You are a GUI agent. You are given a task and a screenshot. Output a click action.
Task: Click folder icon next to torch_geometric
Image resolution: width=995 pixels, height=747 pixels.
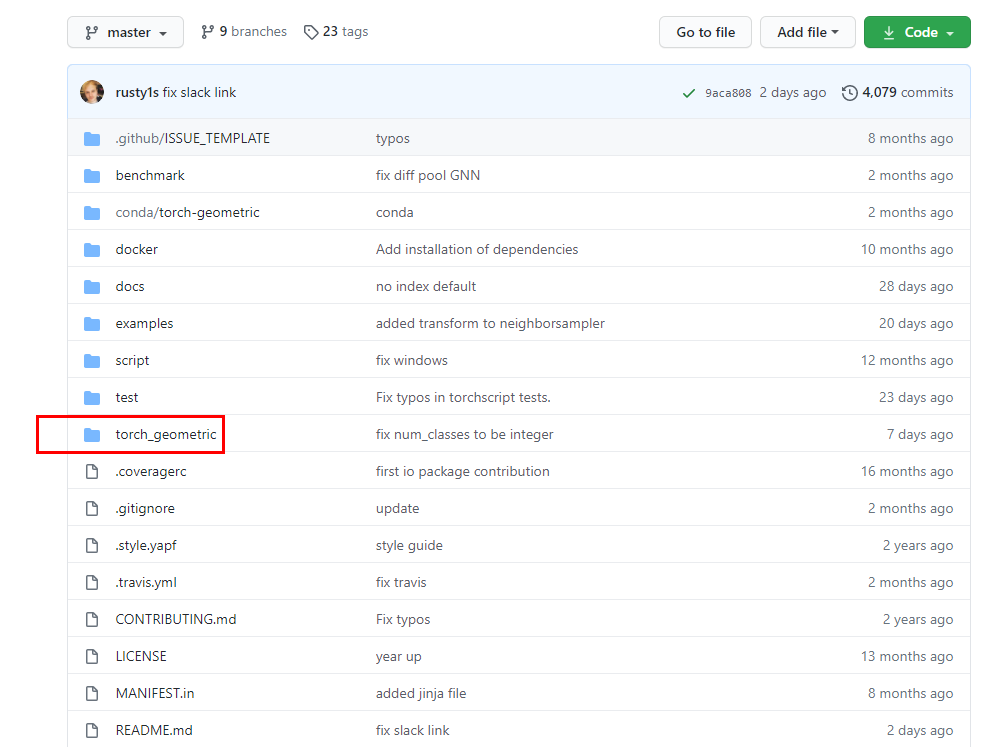(92, 435)
